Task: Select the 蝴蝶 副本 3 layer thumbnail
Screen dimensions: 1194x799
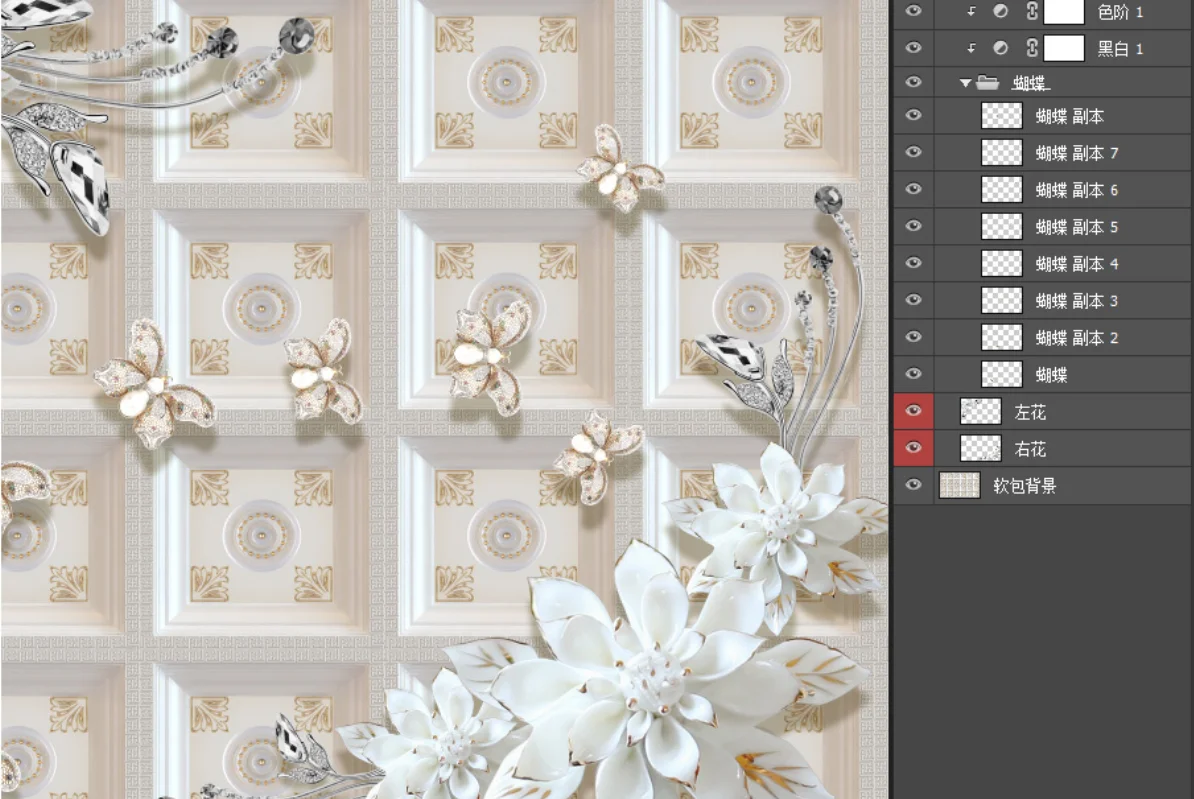Action: [1001, 300]
